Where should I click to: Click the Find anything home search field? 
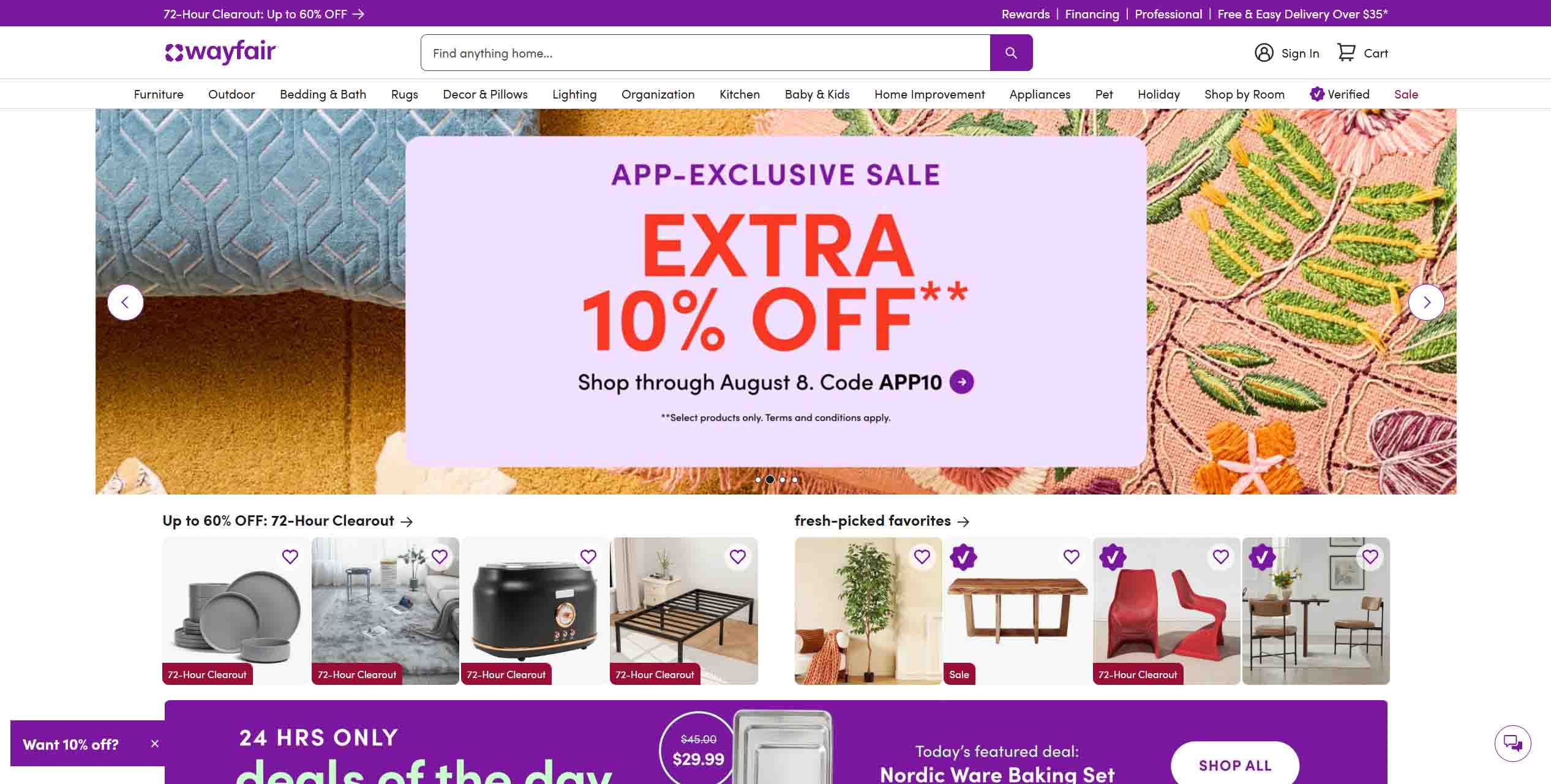point(705,53)
